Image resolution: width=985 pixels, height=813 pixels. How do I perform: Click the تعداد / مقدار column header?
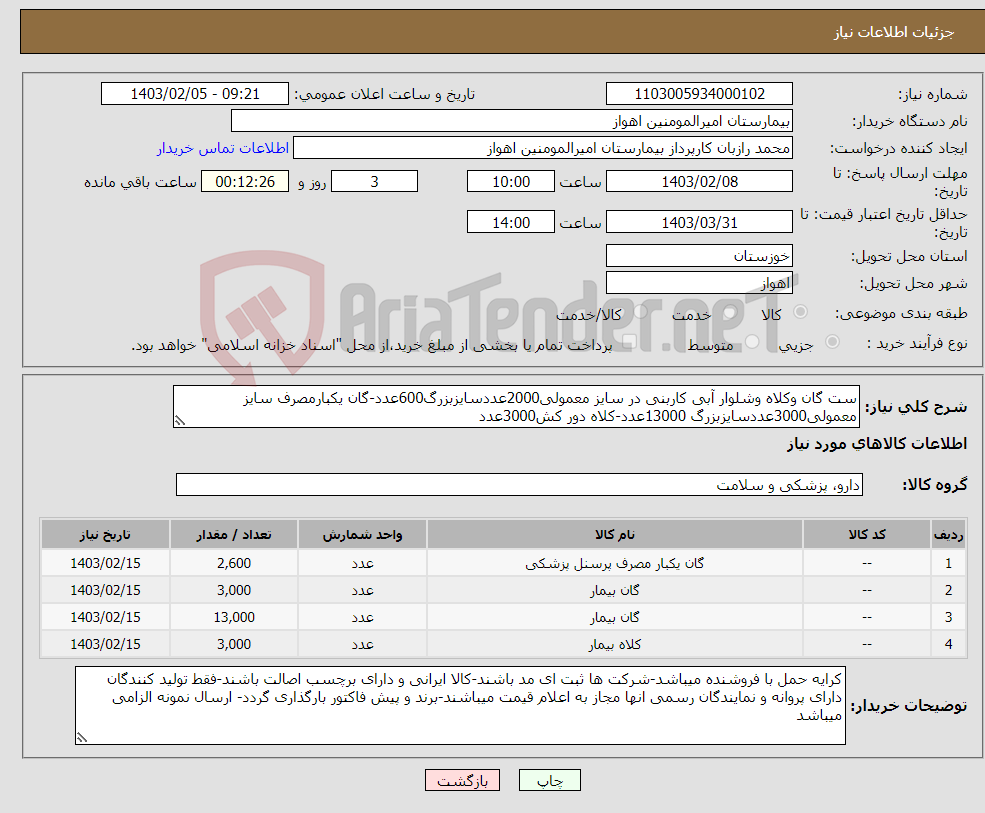tap(234, 535)
